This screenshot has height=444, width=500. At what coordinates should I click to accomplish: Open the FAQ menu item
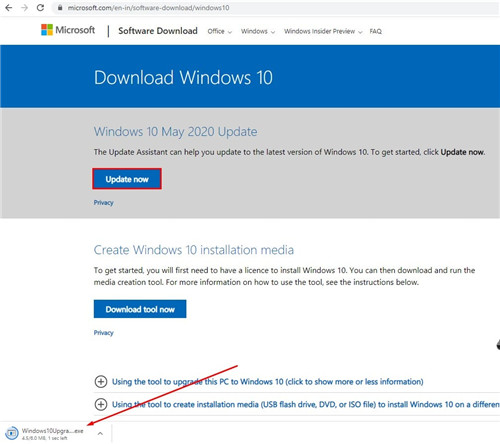(375, 31)
